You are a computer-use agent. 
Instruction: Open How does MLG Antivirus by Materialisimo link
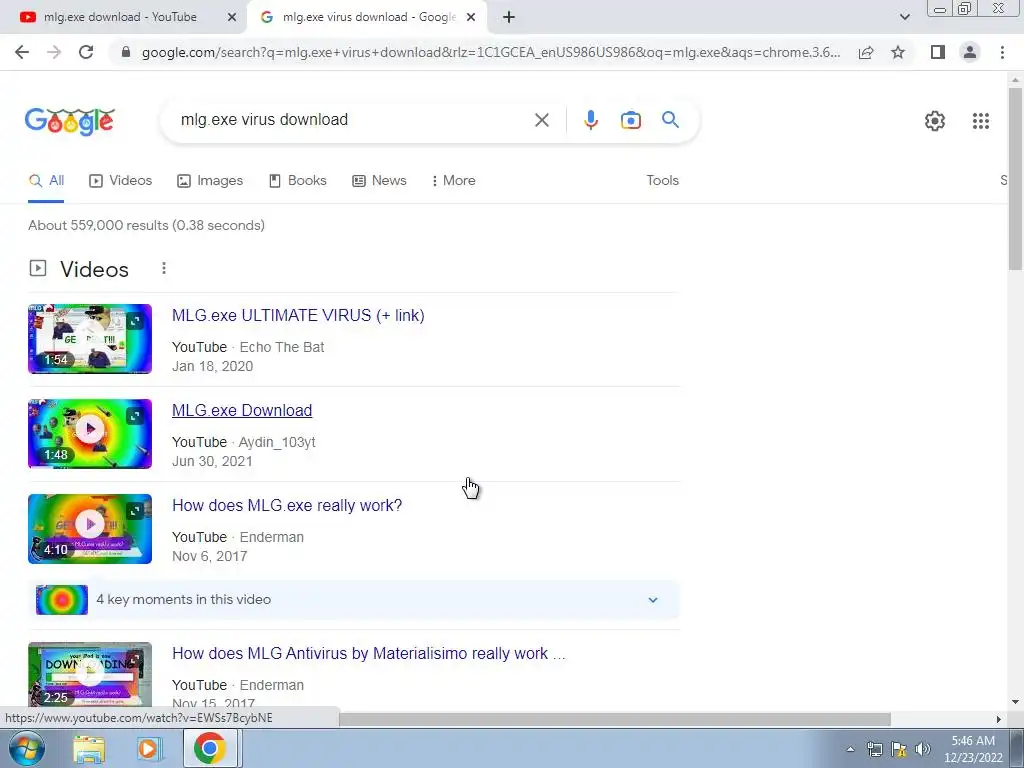(x=368, y=654)
